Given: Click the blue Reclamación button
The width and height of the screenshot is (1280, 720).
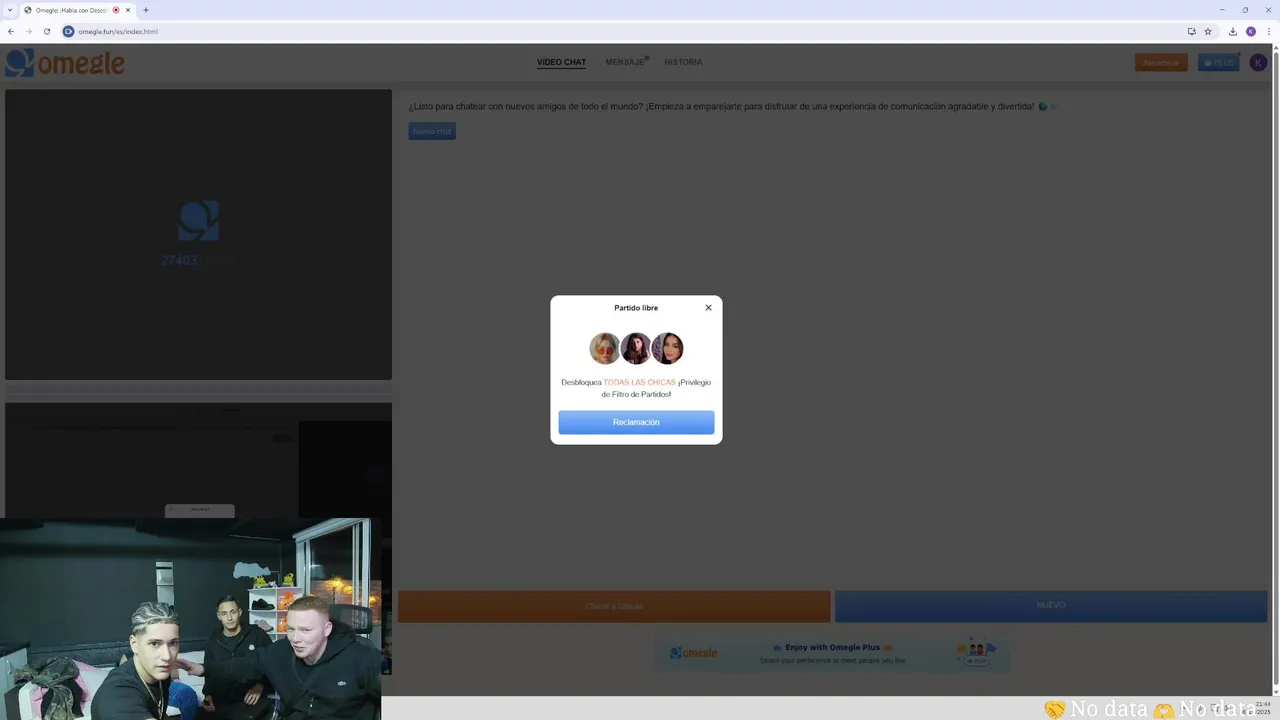Looking at the screenshot, I should (x=636, y=422).
